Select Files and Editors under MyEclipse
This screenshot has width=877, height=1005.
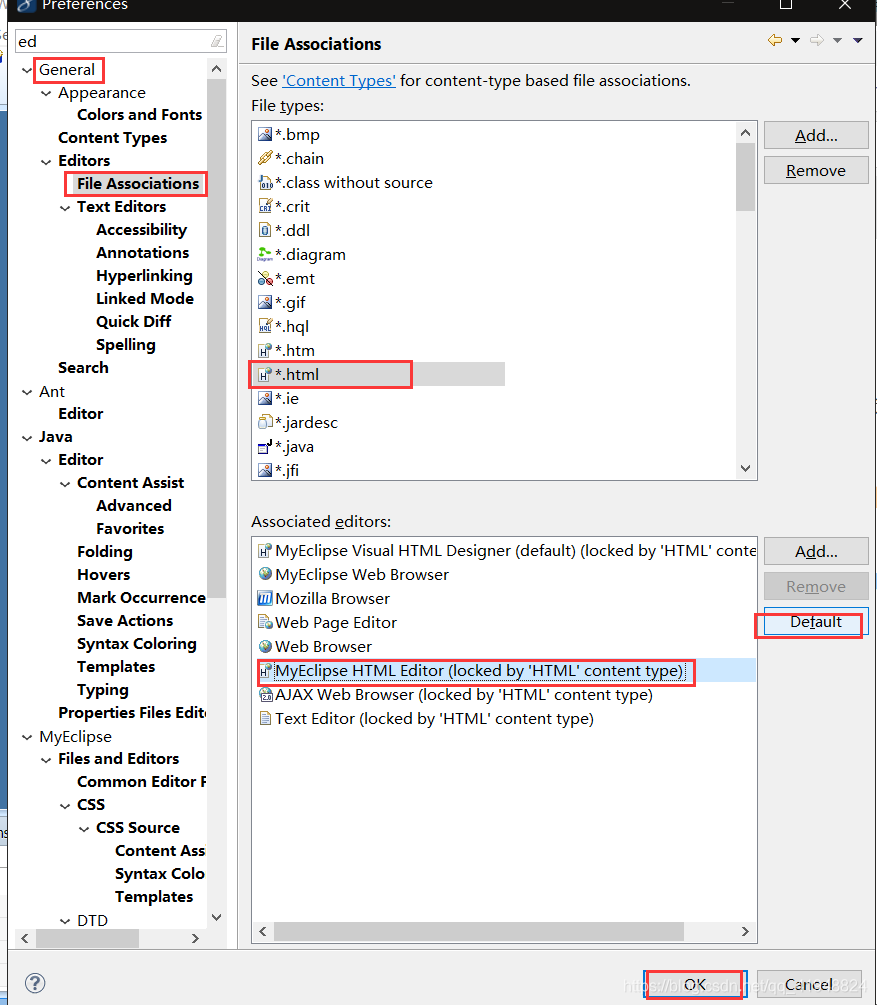[119, 759]
